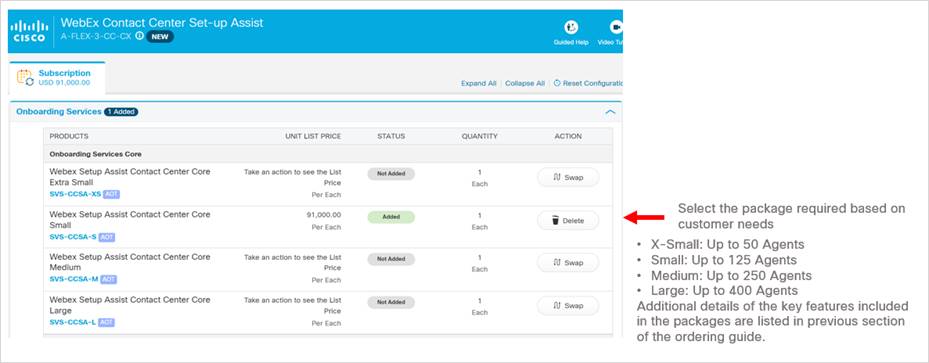Click PRODUCTS column header
This screenshot has height=363, width=929.
pos(69,136)
